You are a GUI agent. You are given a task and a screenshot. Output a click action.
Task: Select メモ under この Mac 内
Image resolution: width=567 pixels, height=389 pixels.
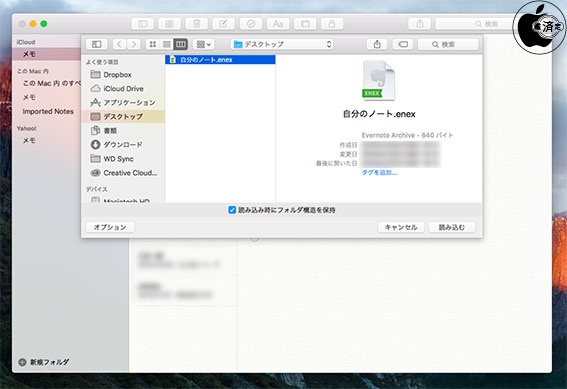point(46,97)
